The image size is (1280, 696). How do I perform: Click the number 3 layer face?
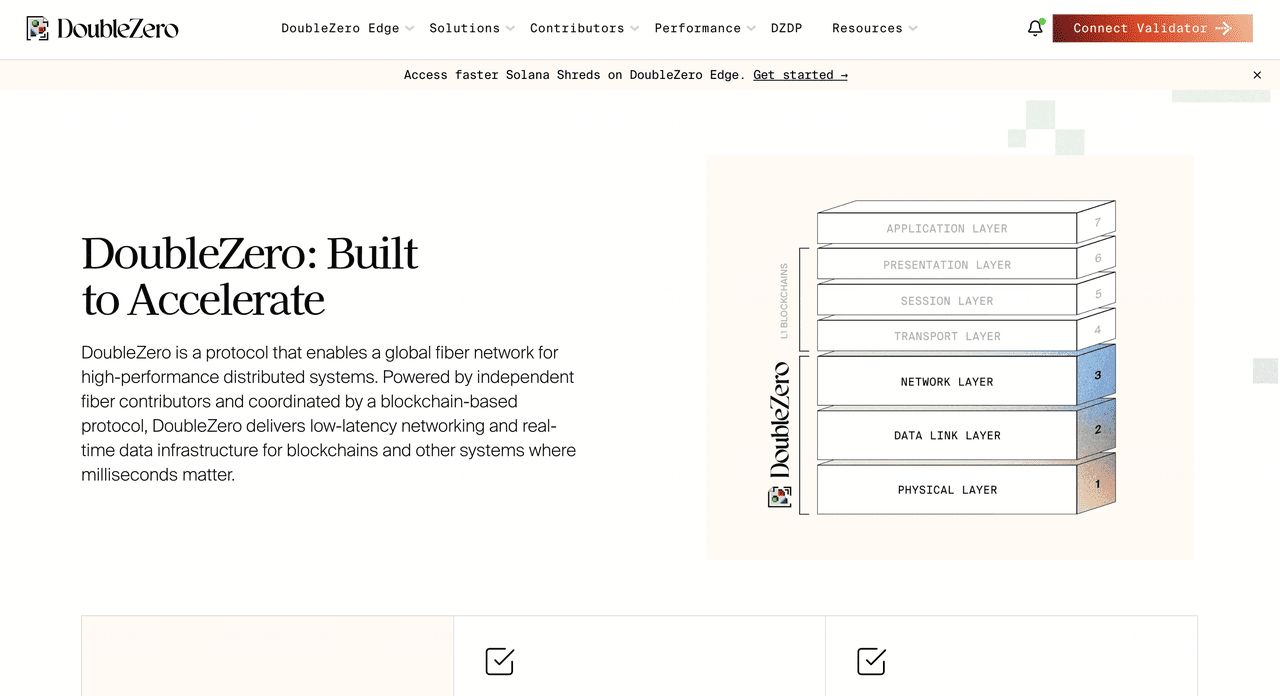click(1097, 375)
